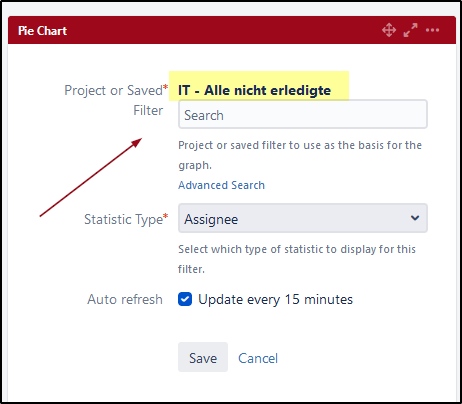462x404 pixels.
Task: Open the Advanced Search link
Action: click(x=221, y=185)
